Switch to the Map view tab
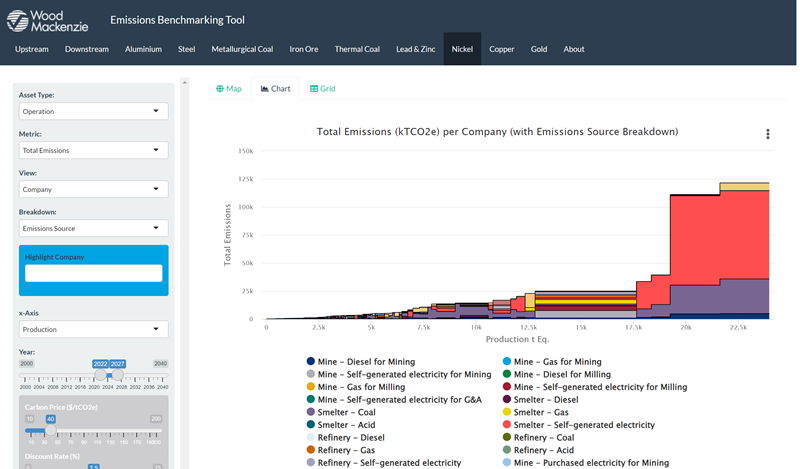 tap(229, 89)
